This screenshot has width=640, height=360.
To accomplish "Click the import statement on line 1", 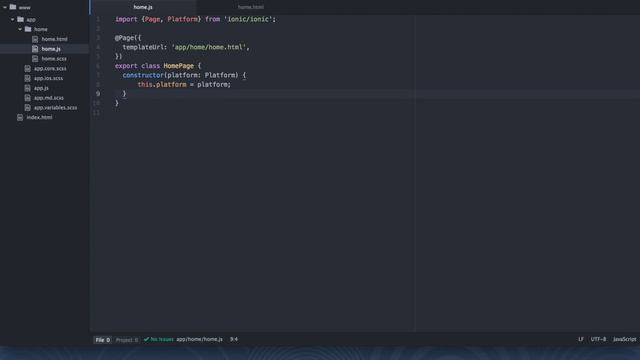I will click(x=195, y=19).
